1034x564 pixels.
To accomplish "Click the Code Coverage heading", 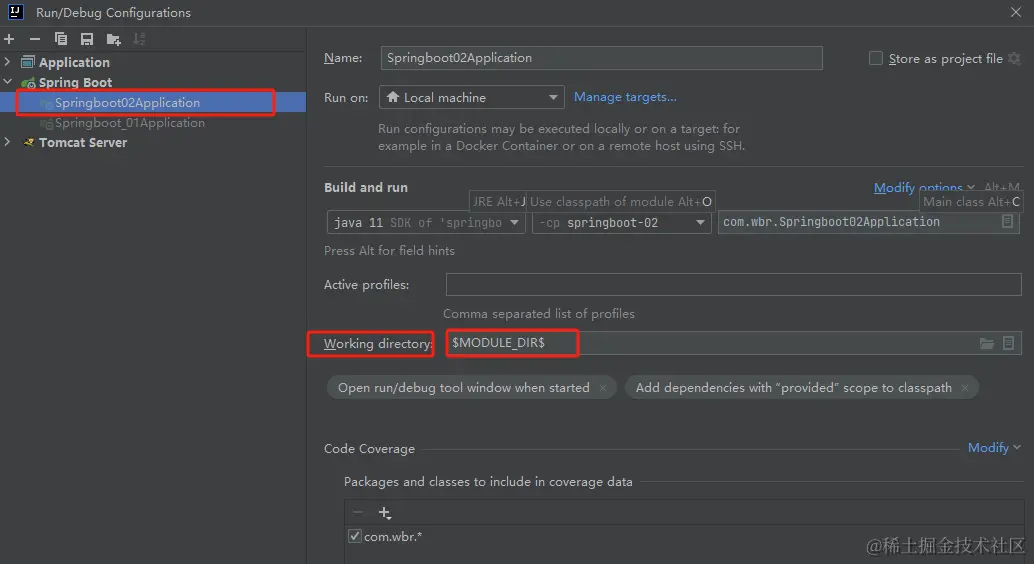I will [x=369, y=449].
